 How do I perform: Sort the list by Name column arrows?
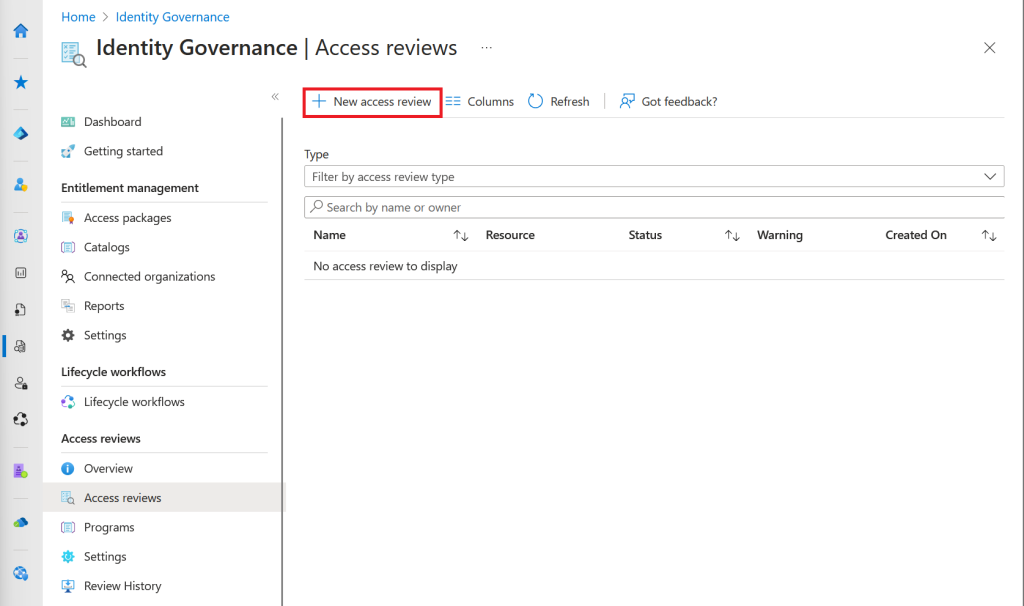[x=461, y=236]
